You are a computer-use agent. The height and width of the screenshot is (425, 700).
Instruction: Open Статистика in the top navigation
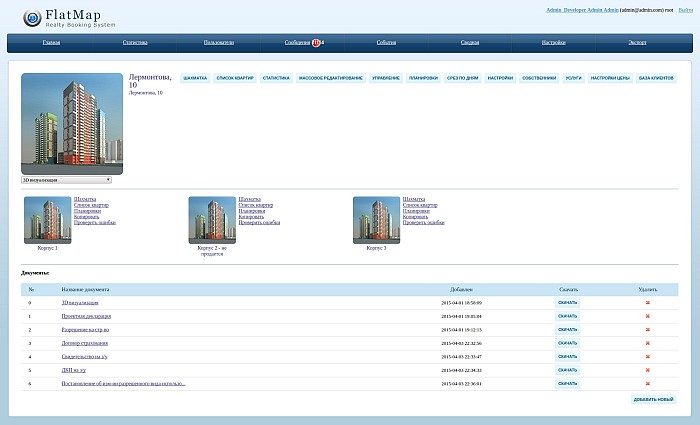tap(135, 43)
